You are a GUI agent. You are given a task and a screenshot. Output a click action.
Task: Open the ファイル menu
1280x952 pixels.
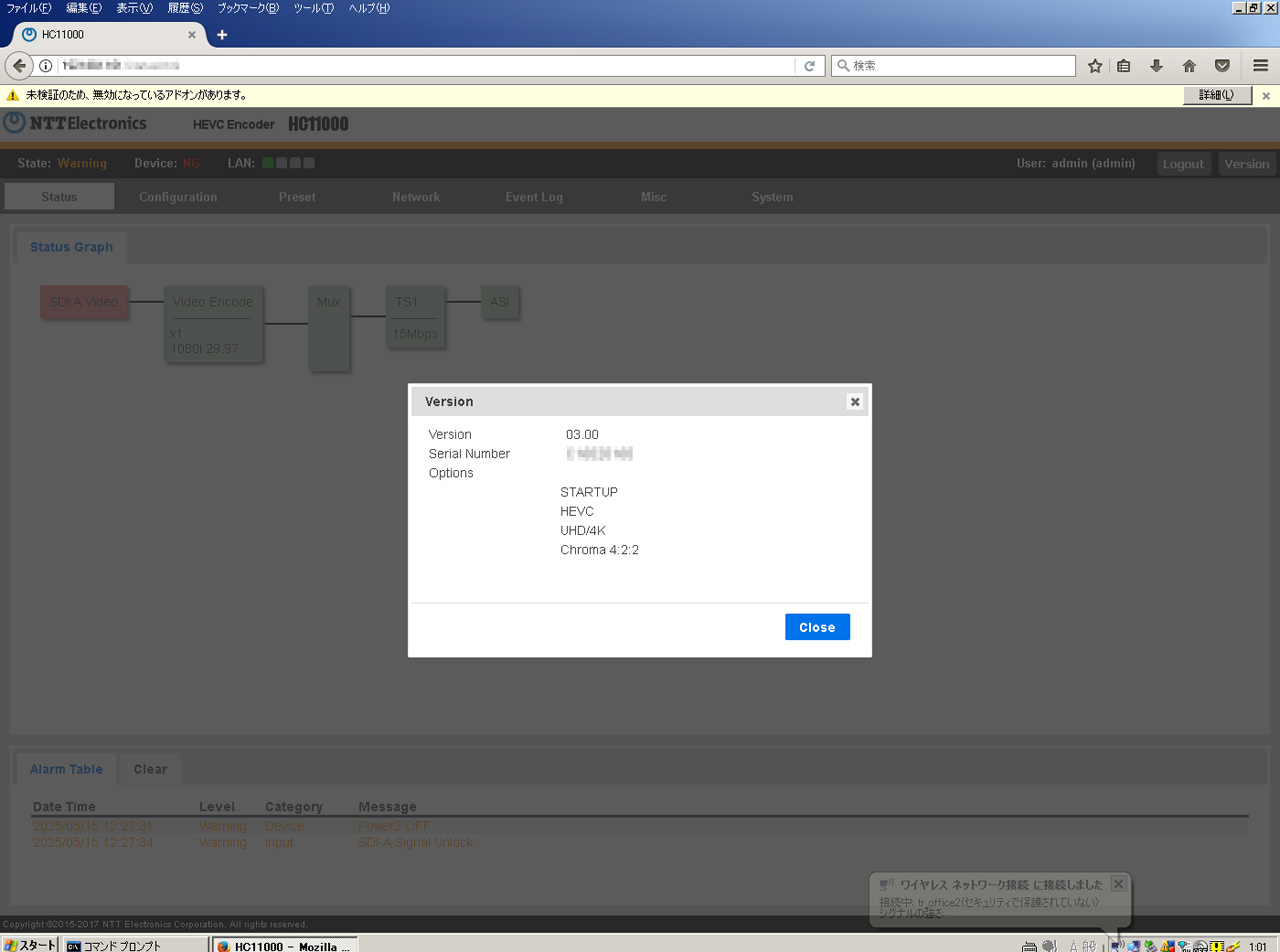[x=30, y=8]
